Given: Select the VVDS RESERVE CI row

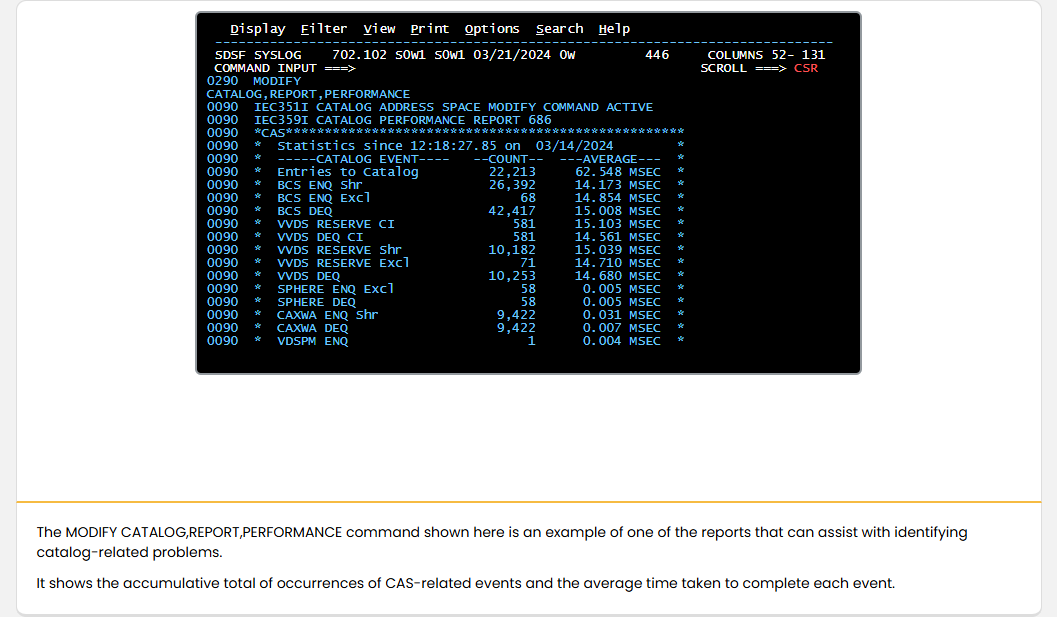Looking at the screenshot, I should (445, 224).
